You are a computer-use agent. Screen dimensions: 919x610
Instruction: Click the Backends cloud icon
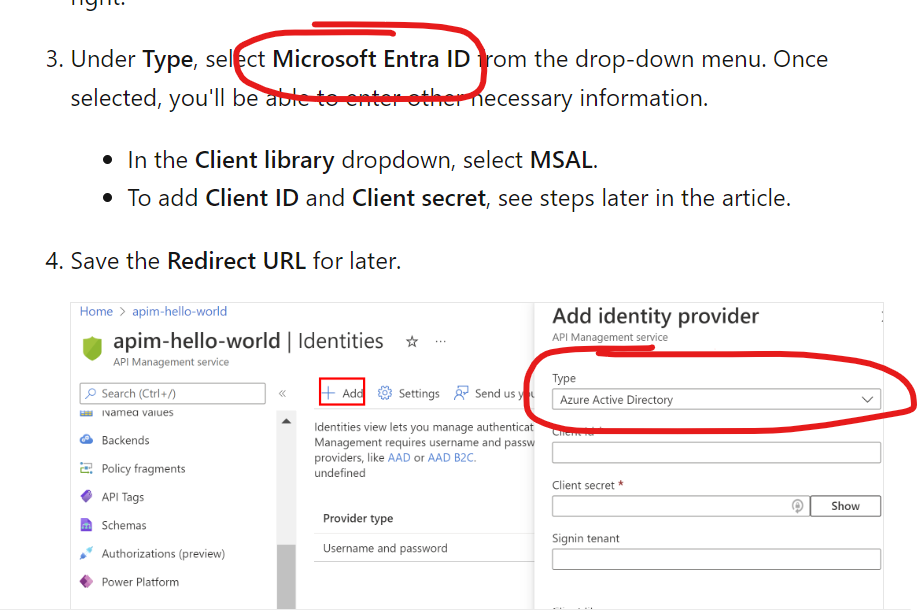(86, 439)
